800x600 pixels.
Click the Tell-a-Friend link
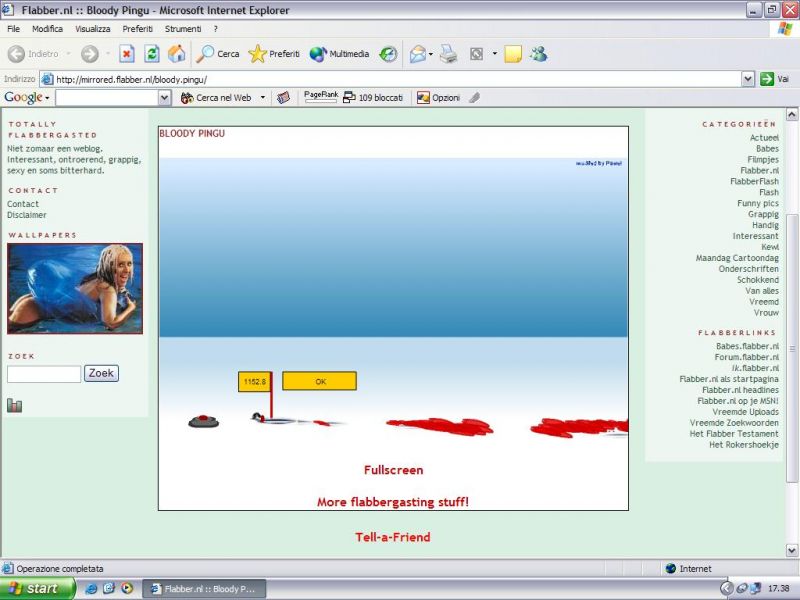tap(393, 537)
